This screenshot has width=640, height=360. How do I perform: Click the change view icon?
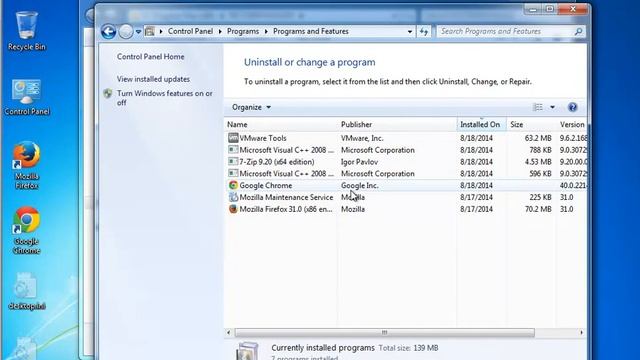tap(538, 107)
